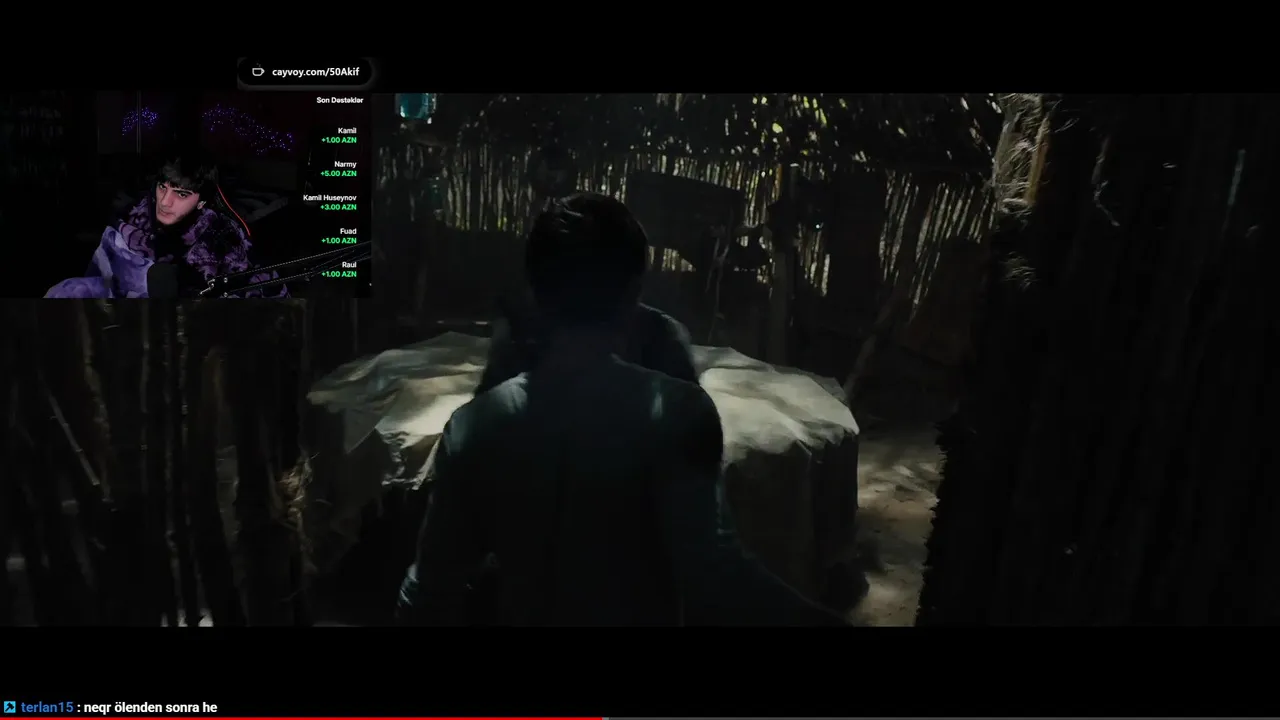Select the Narmy +5.00 AZN donation entry
This screenshot has height=720, width=1280.
tap(338, 169)
